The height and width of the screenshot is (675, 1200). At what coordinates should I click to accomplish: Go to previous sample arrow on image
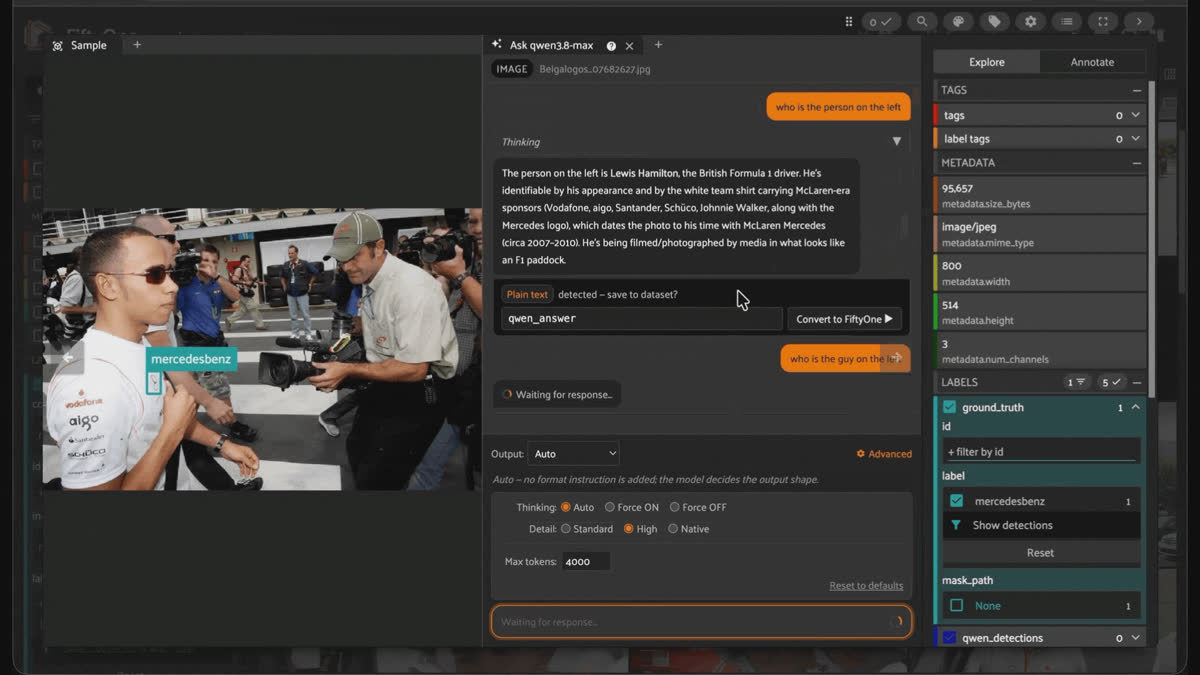[67, 357]
